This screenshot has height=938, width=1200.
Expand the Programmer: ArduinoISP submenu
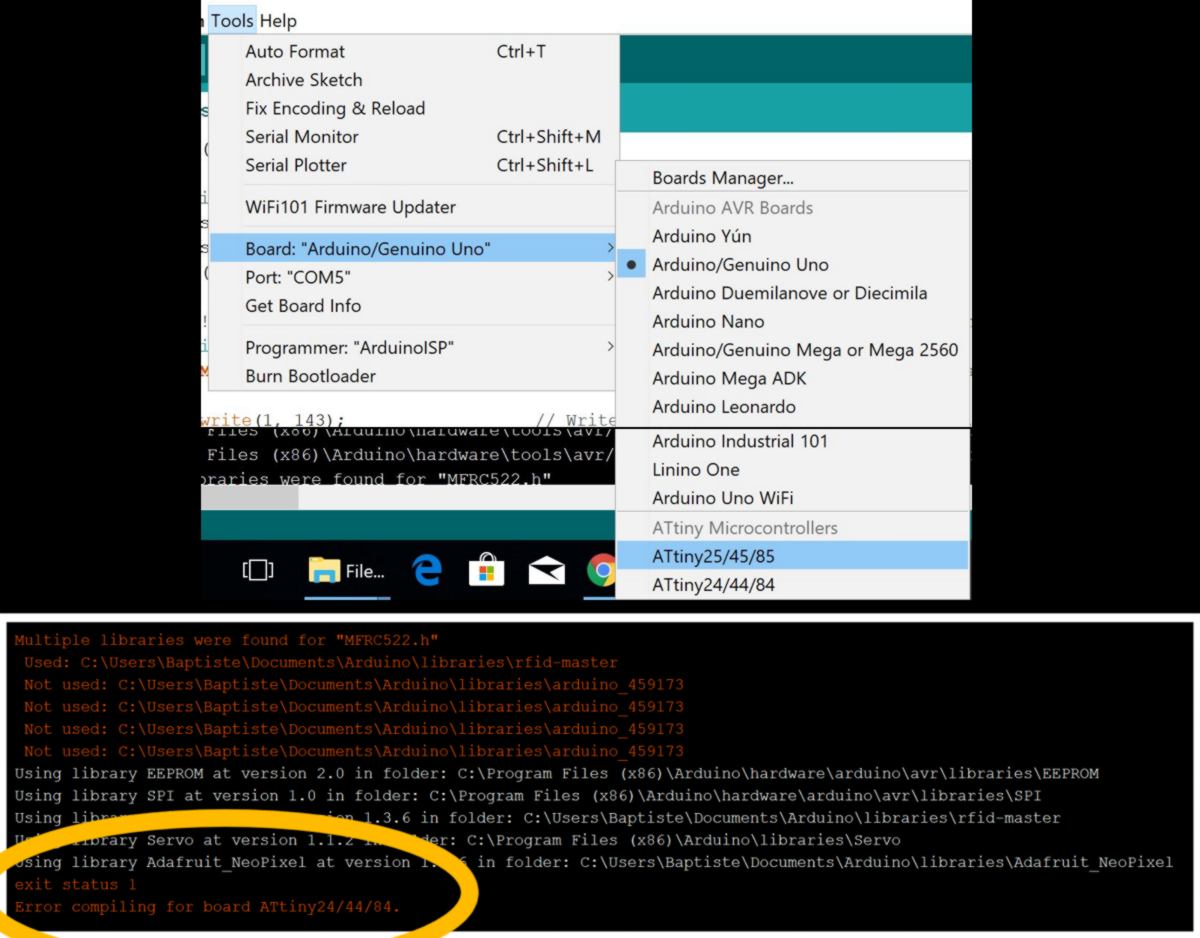coord(413,347)
